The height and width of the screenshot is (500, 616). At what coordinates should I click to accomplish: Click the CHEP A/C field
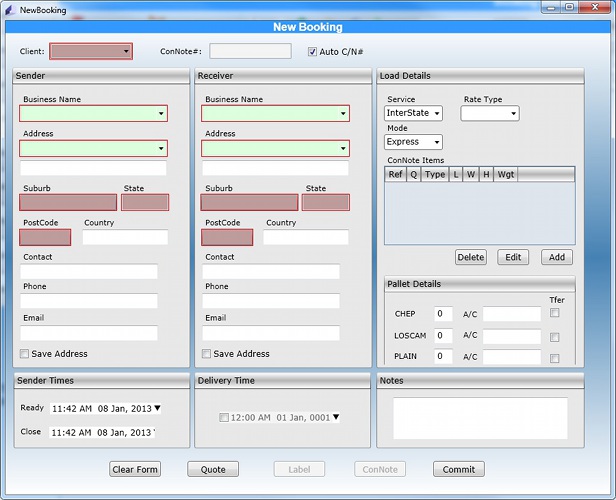(x=512, y=314)
